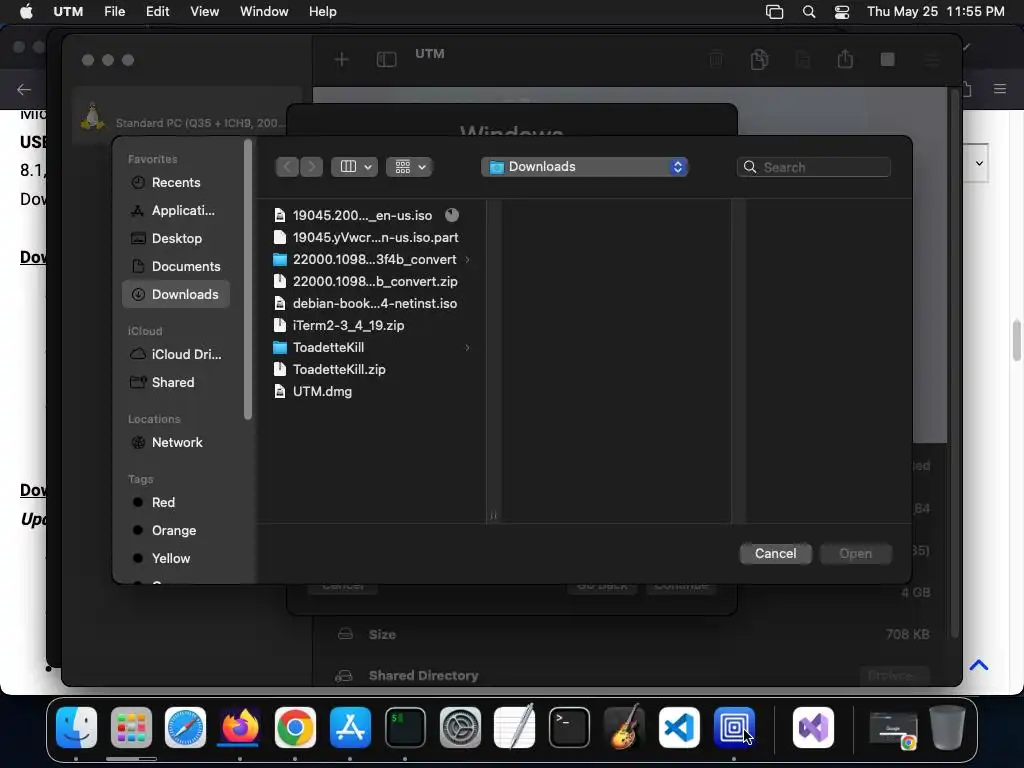Open Control Center in menu bar
This screenshot has width=1024, height=768.
tap(842, 12)
